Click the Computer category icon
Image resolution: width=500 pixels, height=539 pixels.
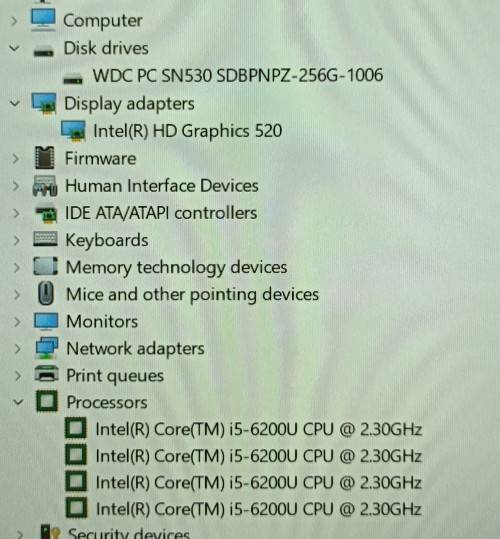pyautogui.click(x=43, y=20)
